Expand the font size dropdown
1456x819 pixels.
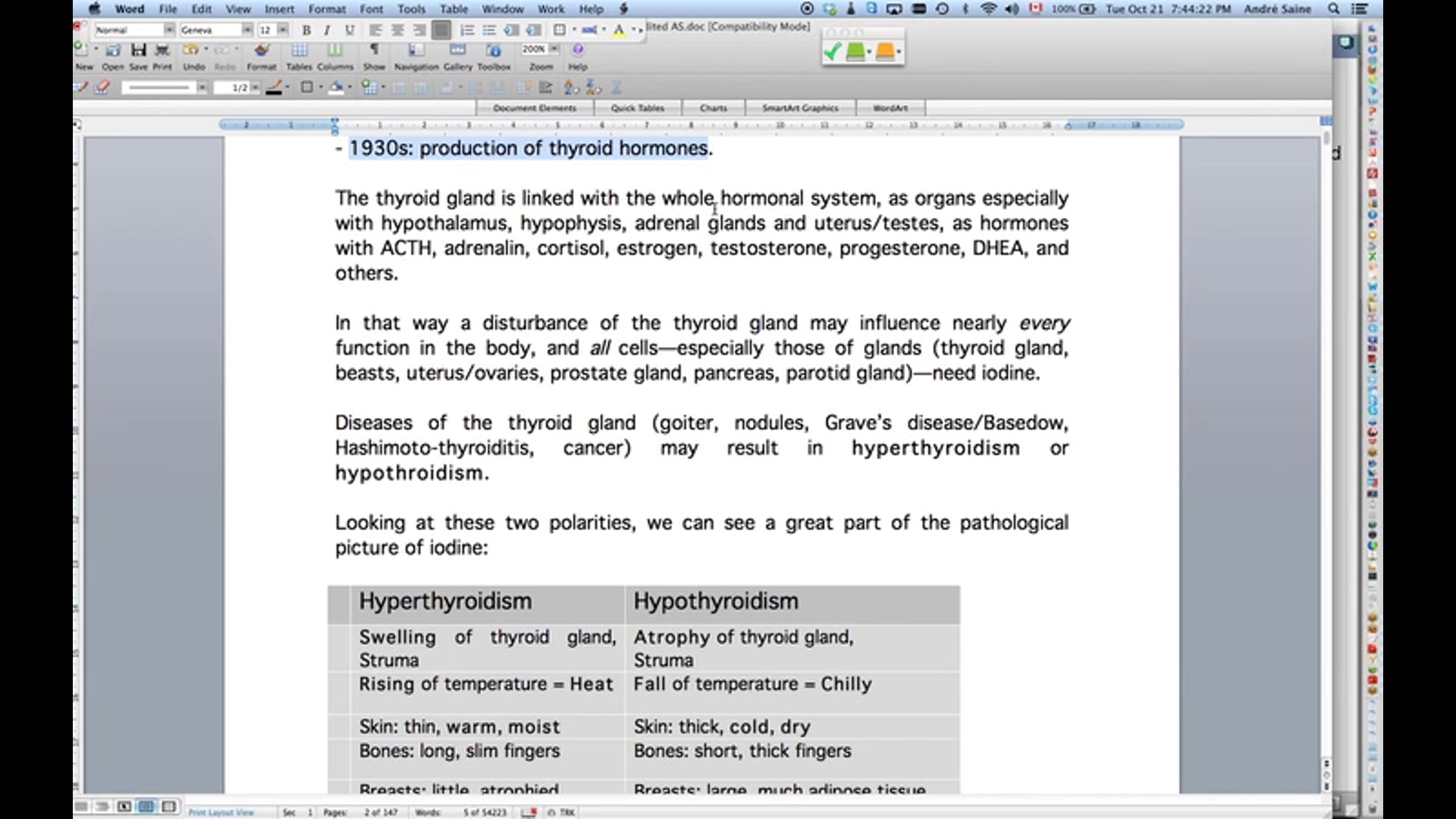pos(284,30)
